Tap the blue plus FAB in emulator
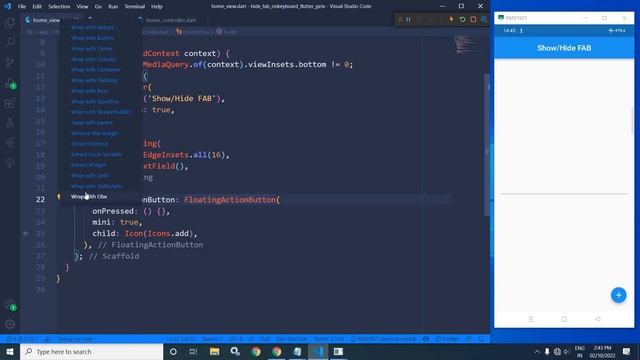The height and width of the screenshot is (360, 640). click(618, 295)
